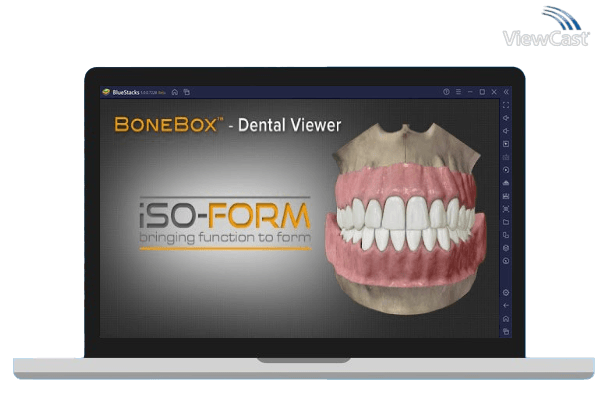Click the round icon below the cube icon

[506, 261]
